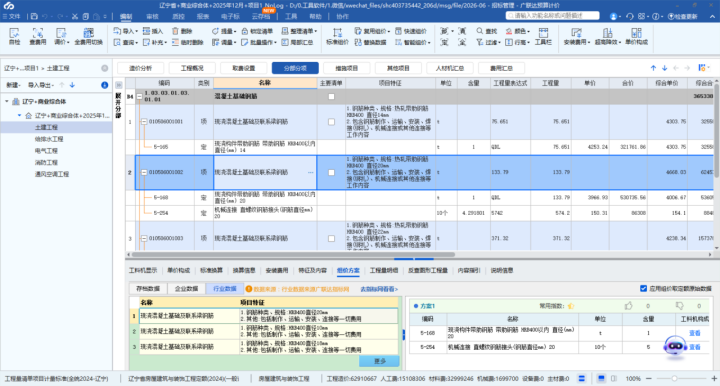The height and width of the screenshot is (386, 720).
Task: Click the 存档数据 button
Action: point(148,289)
